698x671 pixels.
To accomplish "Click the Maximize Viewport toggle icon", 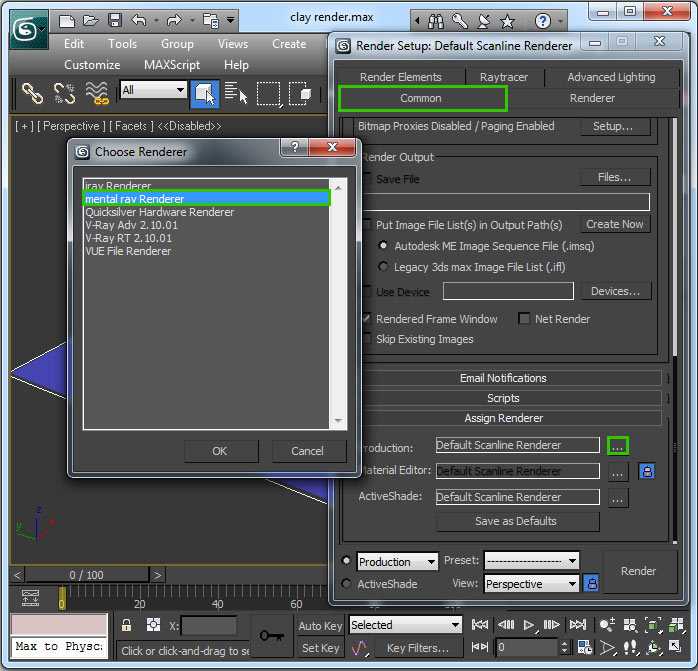I will (675, 647).
